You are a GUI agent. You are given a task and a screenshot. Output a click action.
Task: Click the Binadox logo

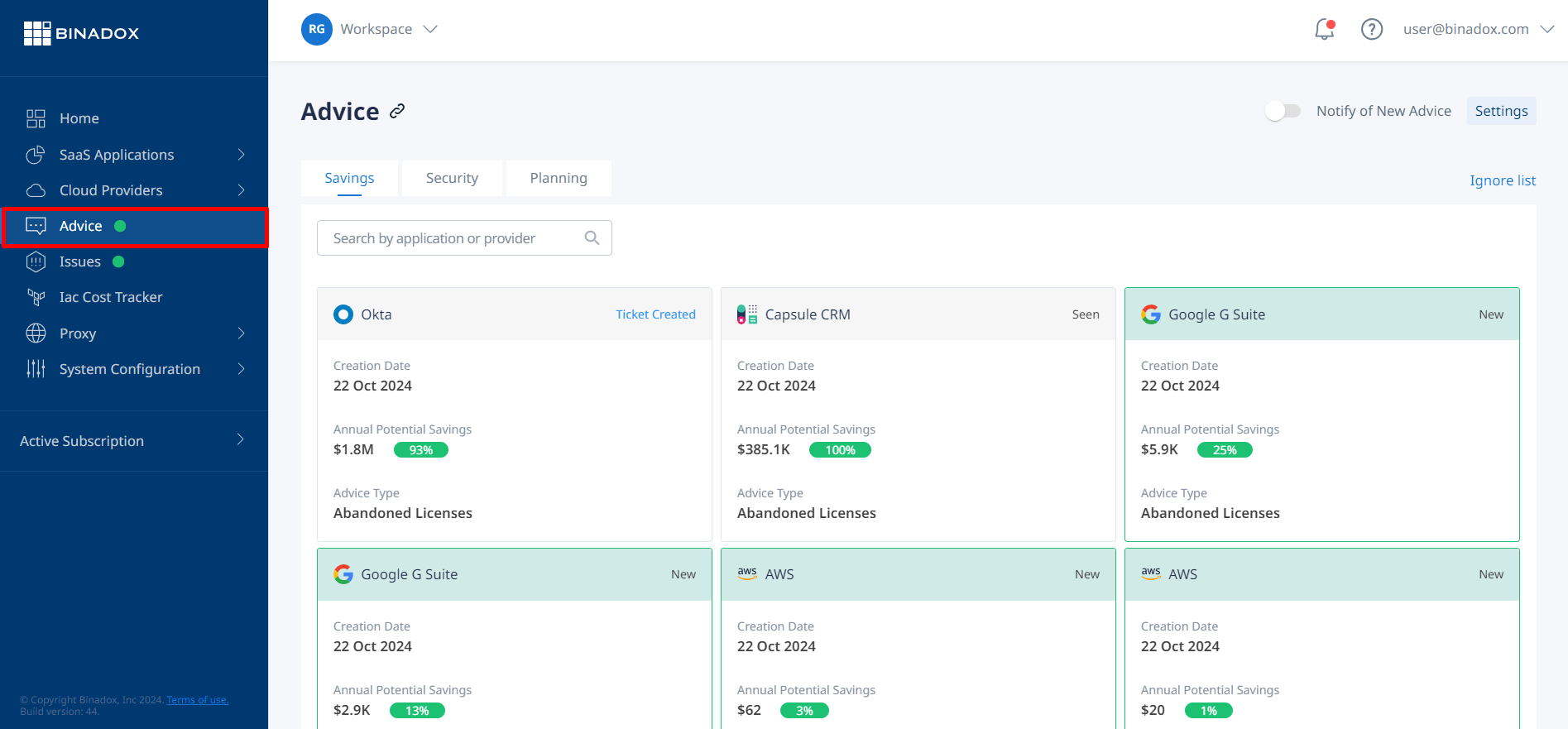81,33
